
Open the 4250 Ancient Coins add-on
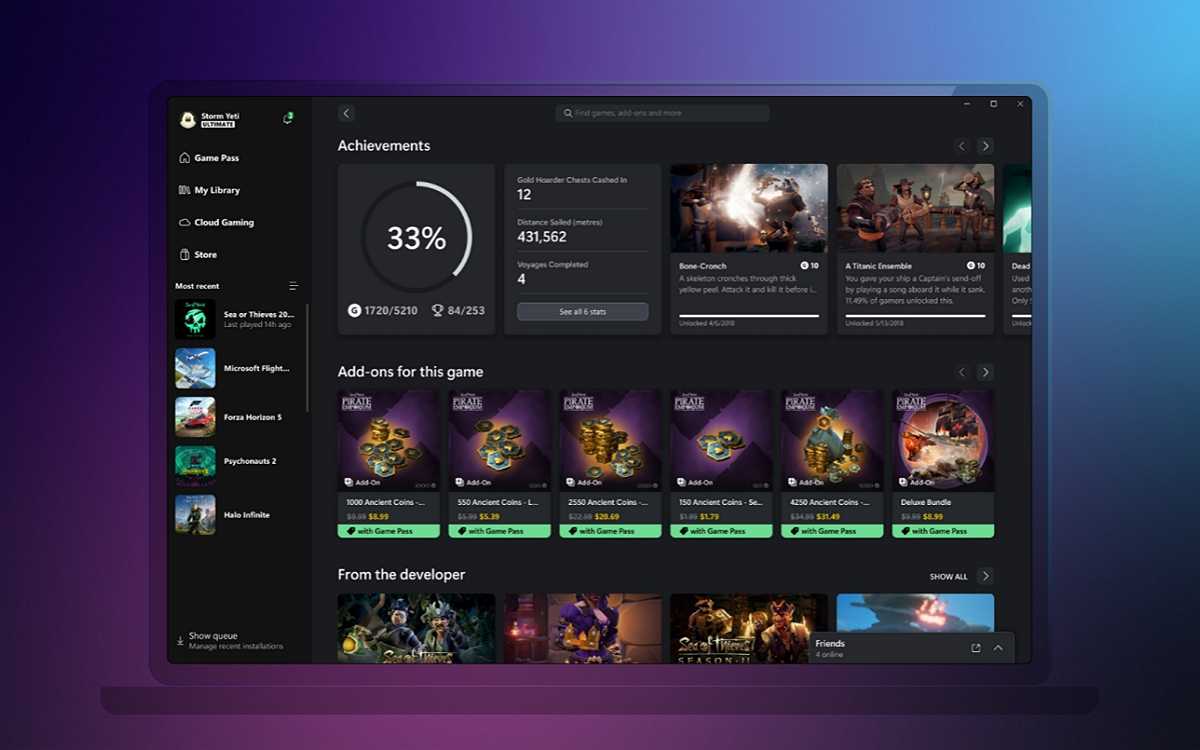pyautogui.click(x=832, y=464)
